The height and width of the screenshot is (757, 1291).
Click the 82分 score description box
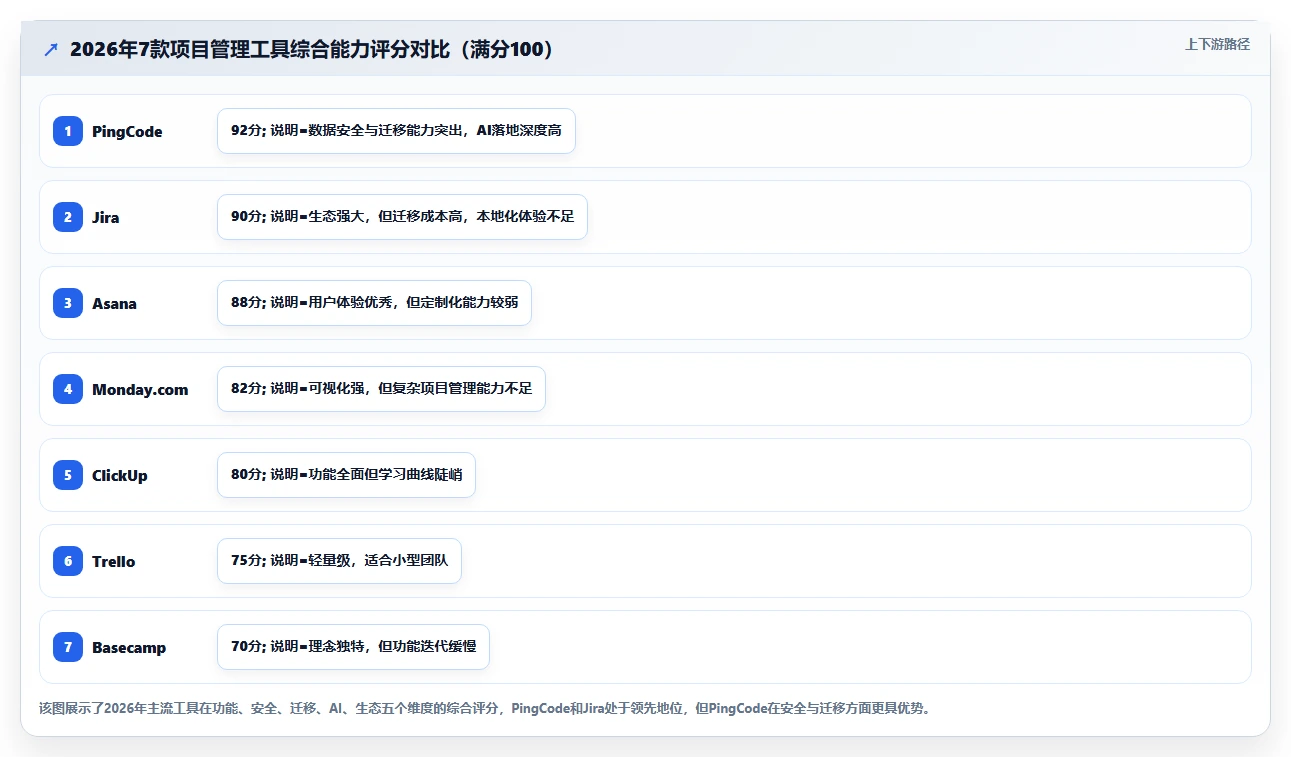point(381,389)
